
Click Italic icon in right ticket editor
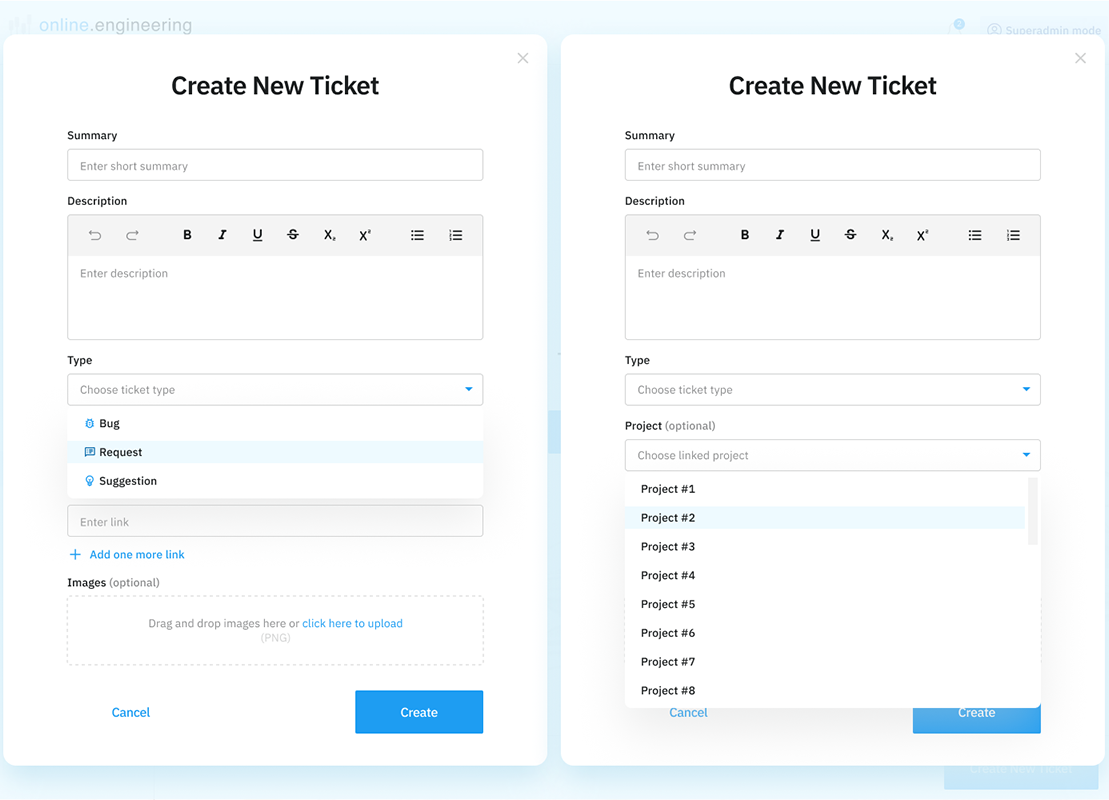(779, 235)
